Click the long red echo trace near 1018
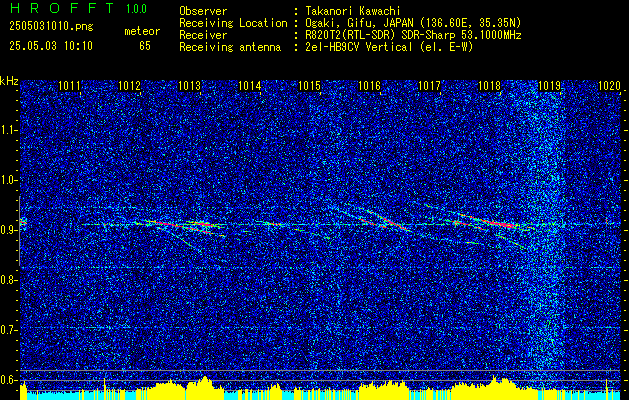 (487, 221)
